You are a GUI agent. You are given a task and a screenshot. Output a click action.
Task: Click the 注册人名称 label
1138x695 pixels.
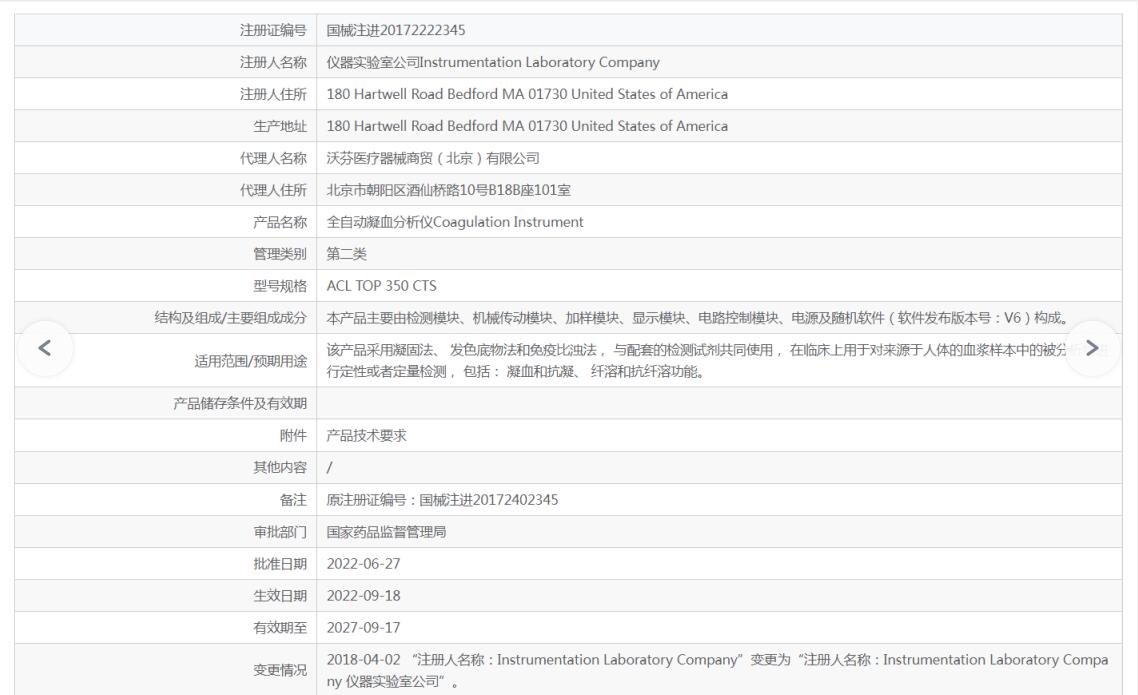coord(273,62)
